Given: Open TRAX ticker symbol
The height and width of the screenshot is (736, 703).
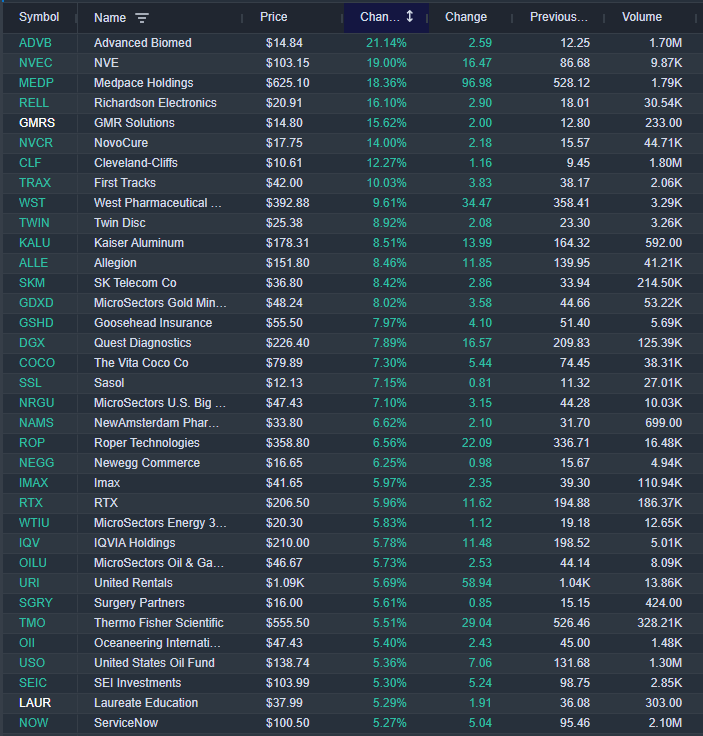Looking at the screenshot, I should [x=35, y=183].
